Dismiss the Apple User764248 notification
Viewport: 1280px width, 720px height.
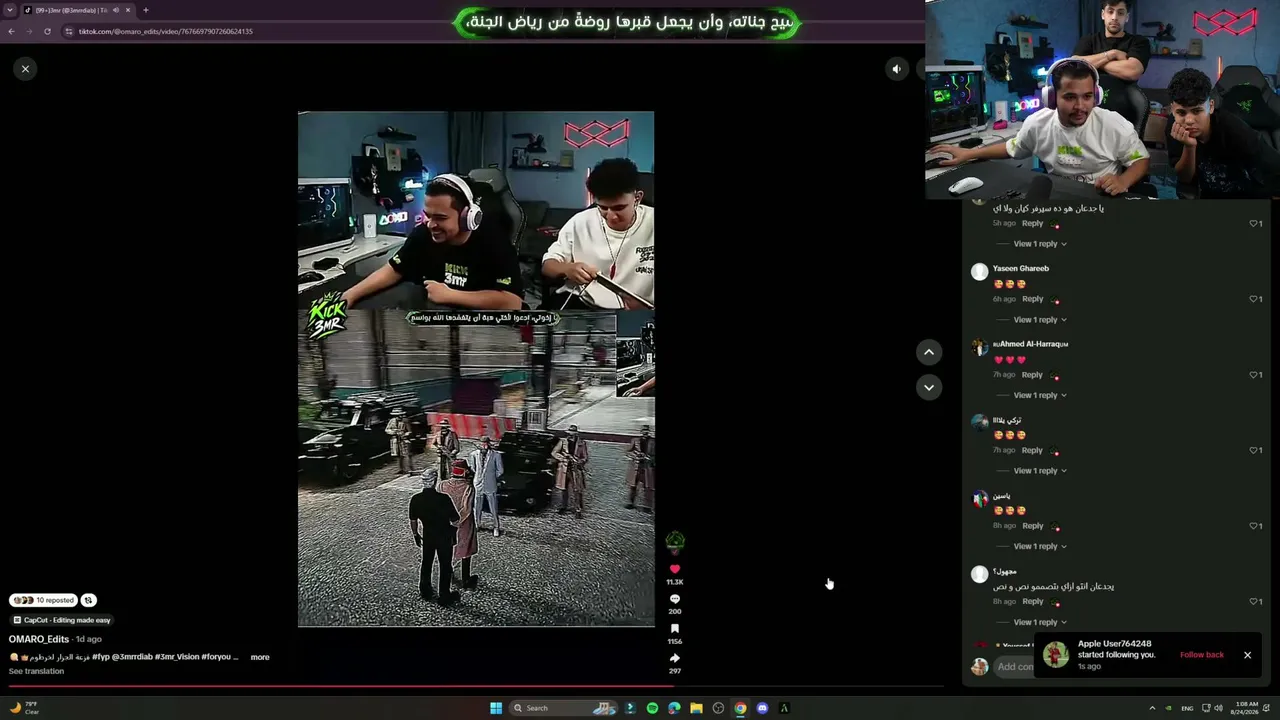pyautogui.click(x=1247, y=655)
